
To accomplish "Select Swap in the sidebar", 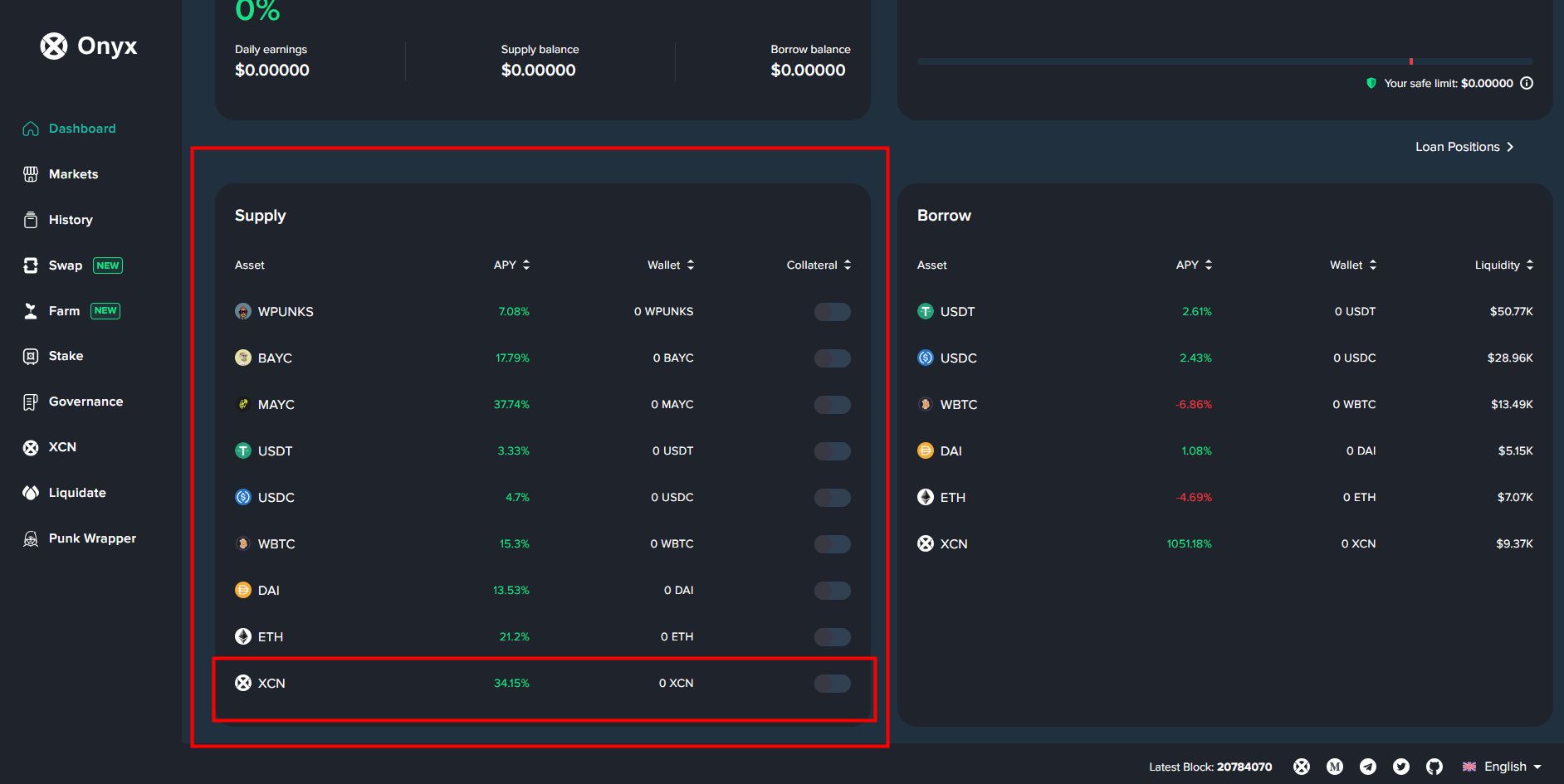I will tap(73, 265).
